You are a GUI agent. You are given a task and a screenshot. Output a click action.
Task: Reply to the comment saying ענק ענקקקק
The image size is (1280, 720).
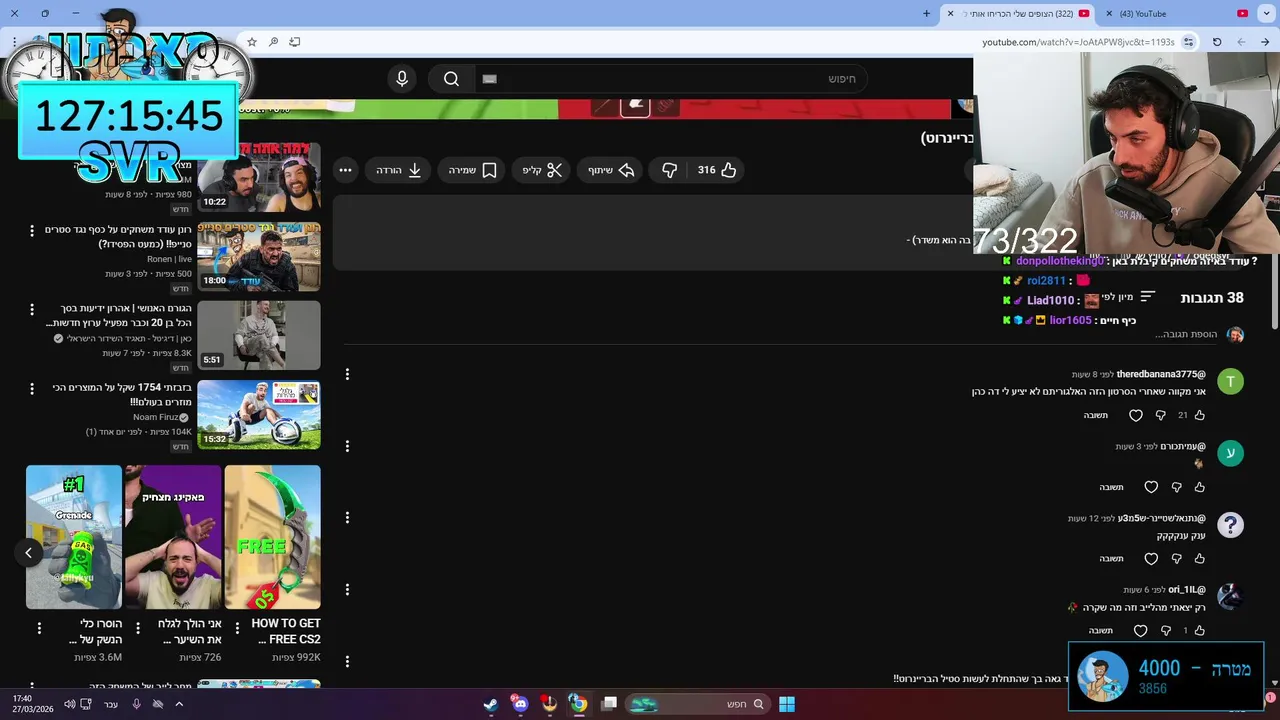click(x=1112, y=559)
